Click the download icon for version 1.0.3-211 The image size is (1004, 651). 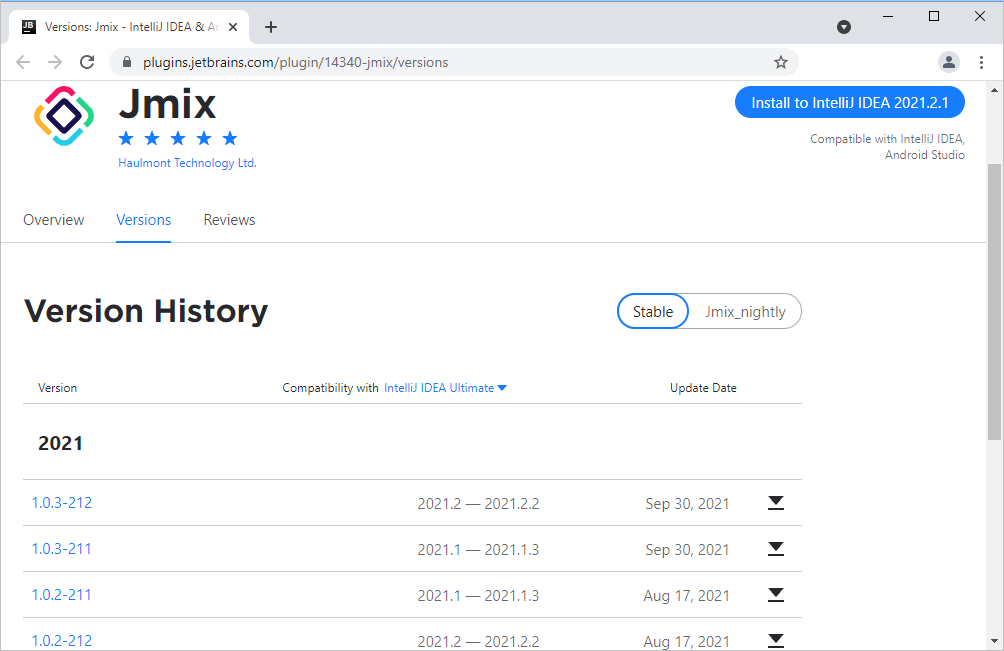(x=775, y=549)
